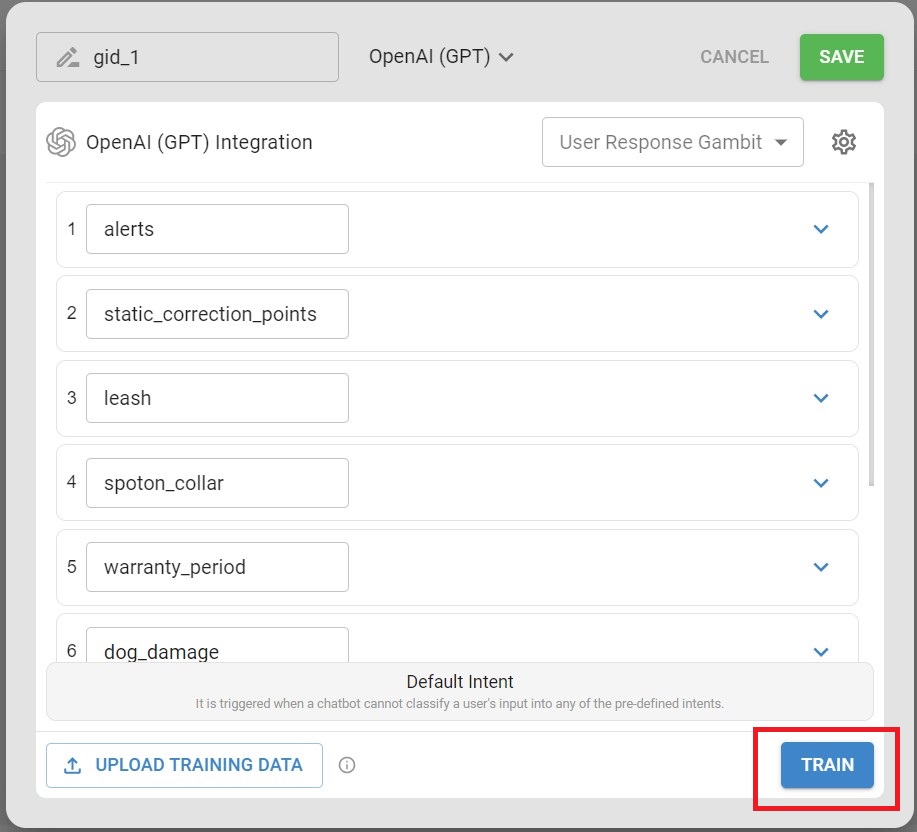Click the settings gear icon
917x832 pixels.
pyautogui.click(x=844, y=142)
